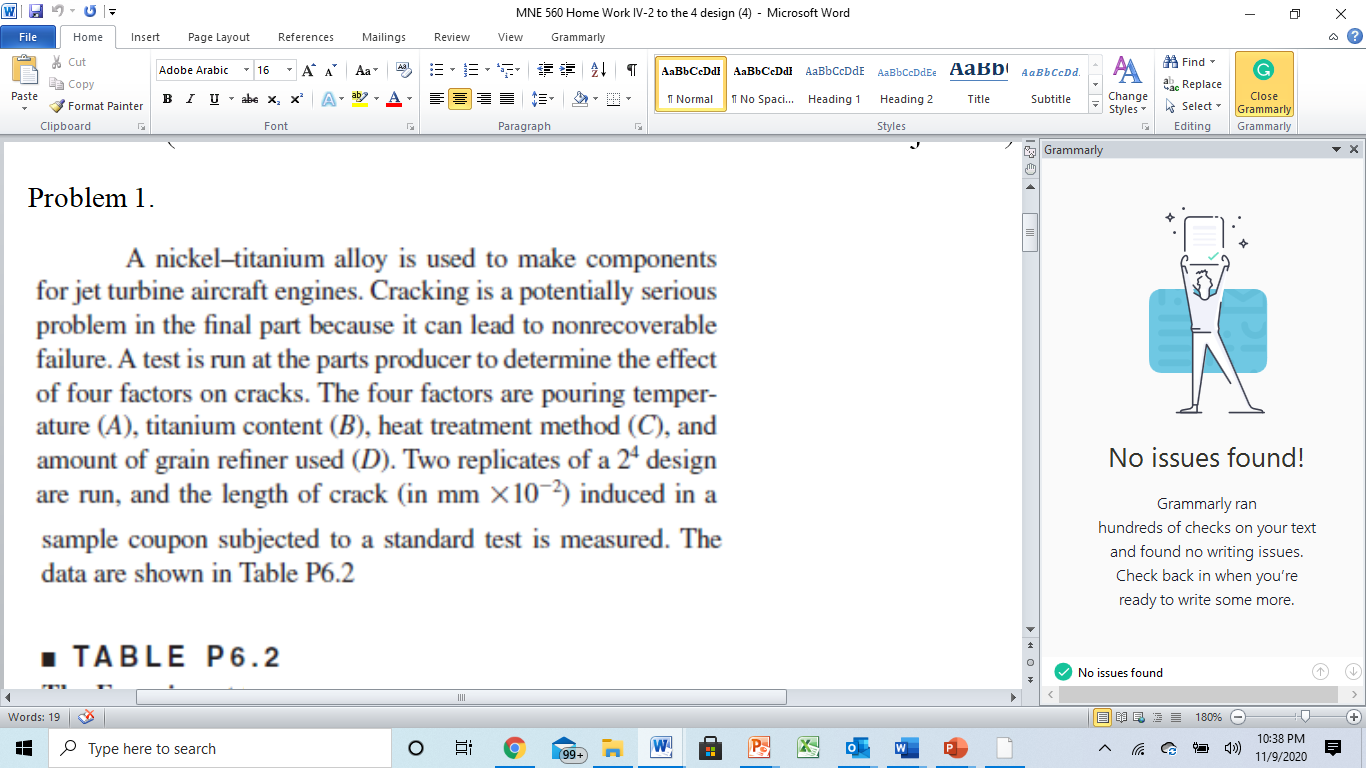Click the zoom slider handle
Viewport: 1366px width, 768px height.
[1306, 717]
